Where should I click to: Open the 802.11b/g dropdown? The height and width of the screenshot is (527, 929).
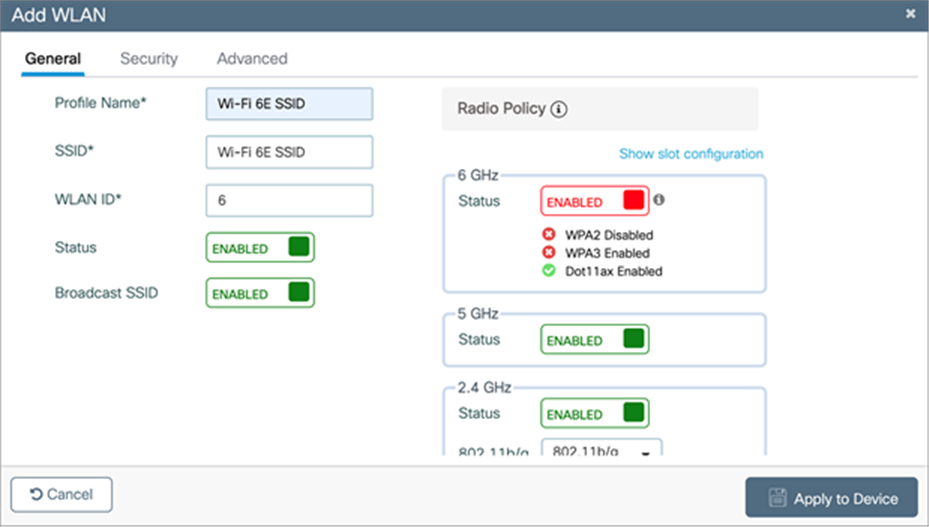[601, 448]
